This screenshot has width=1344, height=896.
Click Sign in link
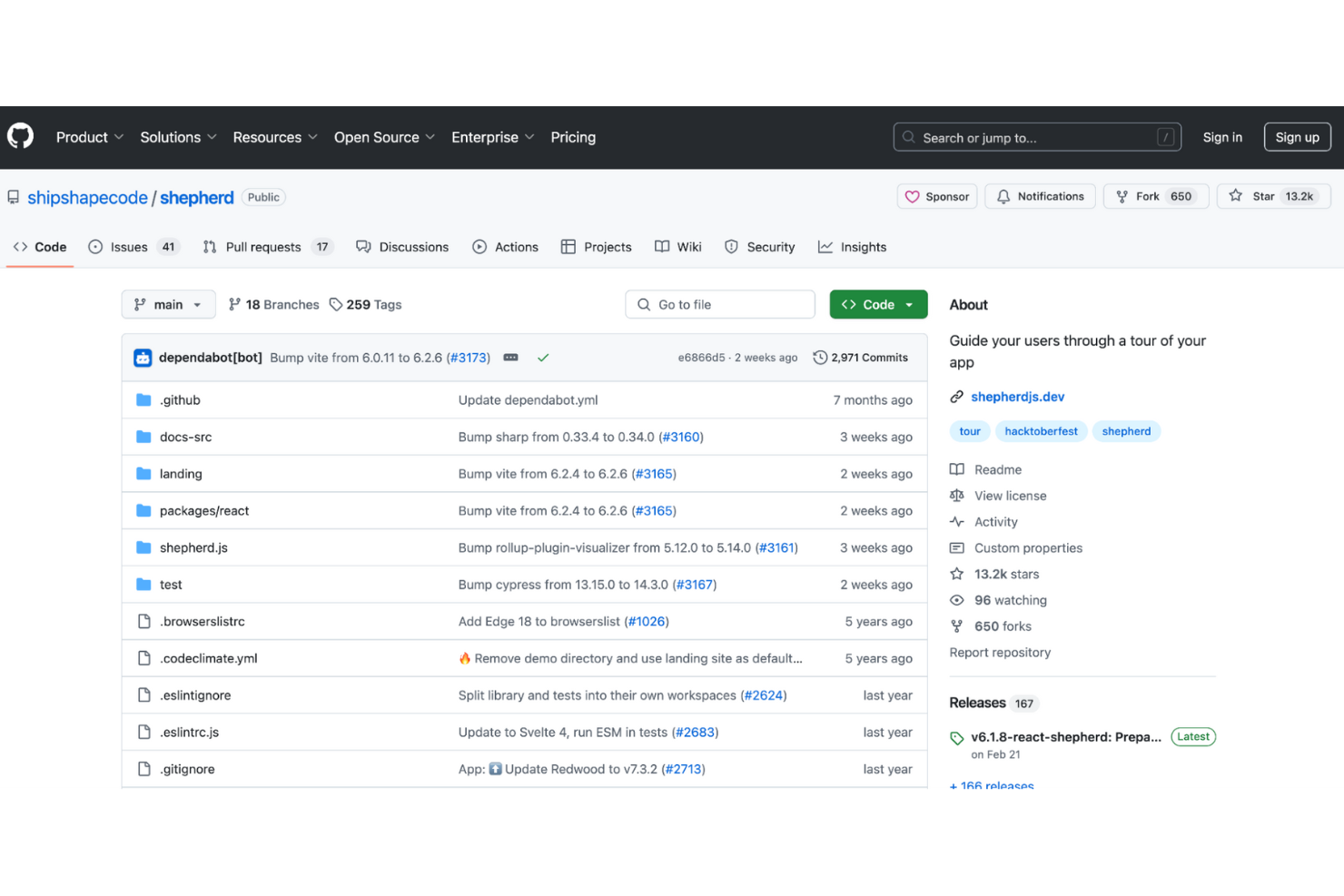1222,137
